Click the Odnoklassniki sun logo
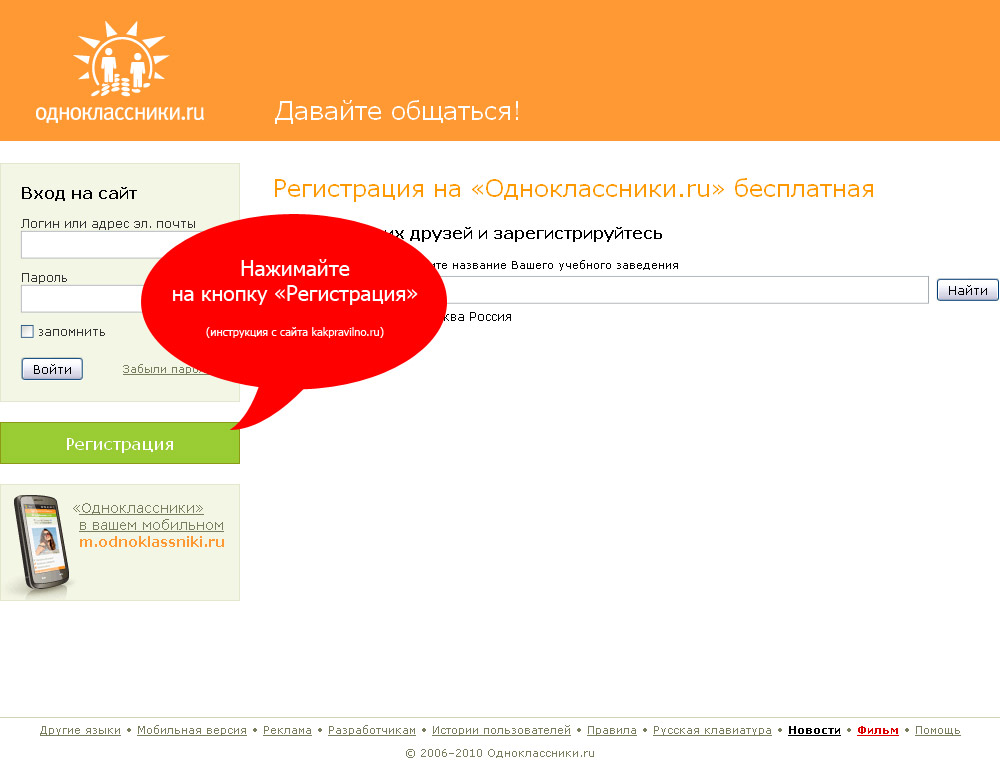The width and height of the screenshot is (1000, 777). [121, 59]
